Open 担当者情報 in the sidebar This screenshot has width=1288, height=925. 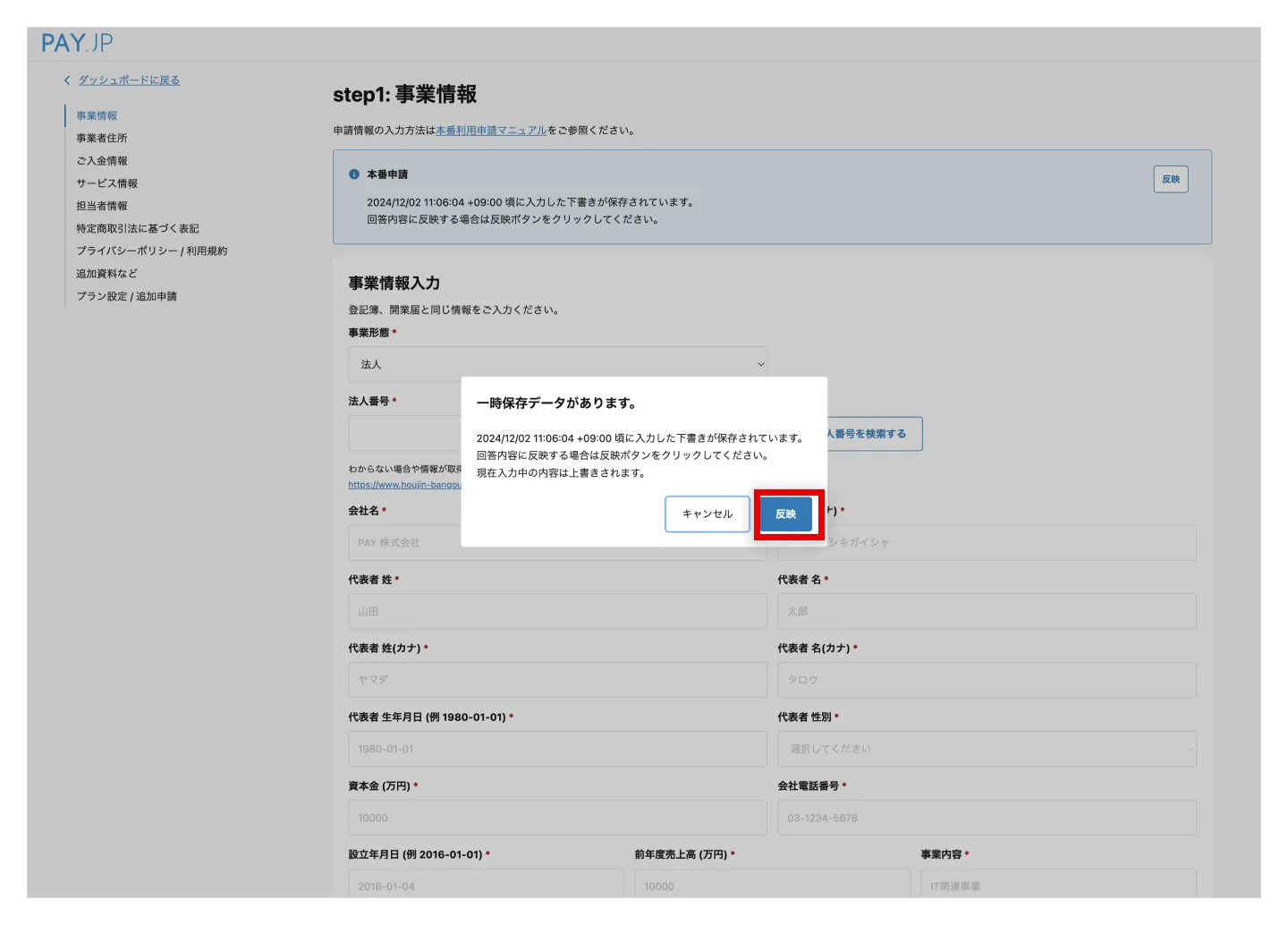[x=102, y=206]
